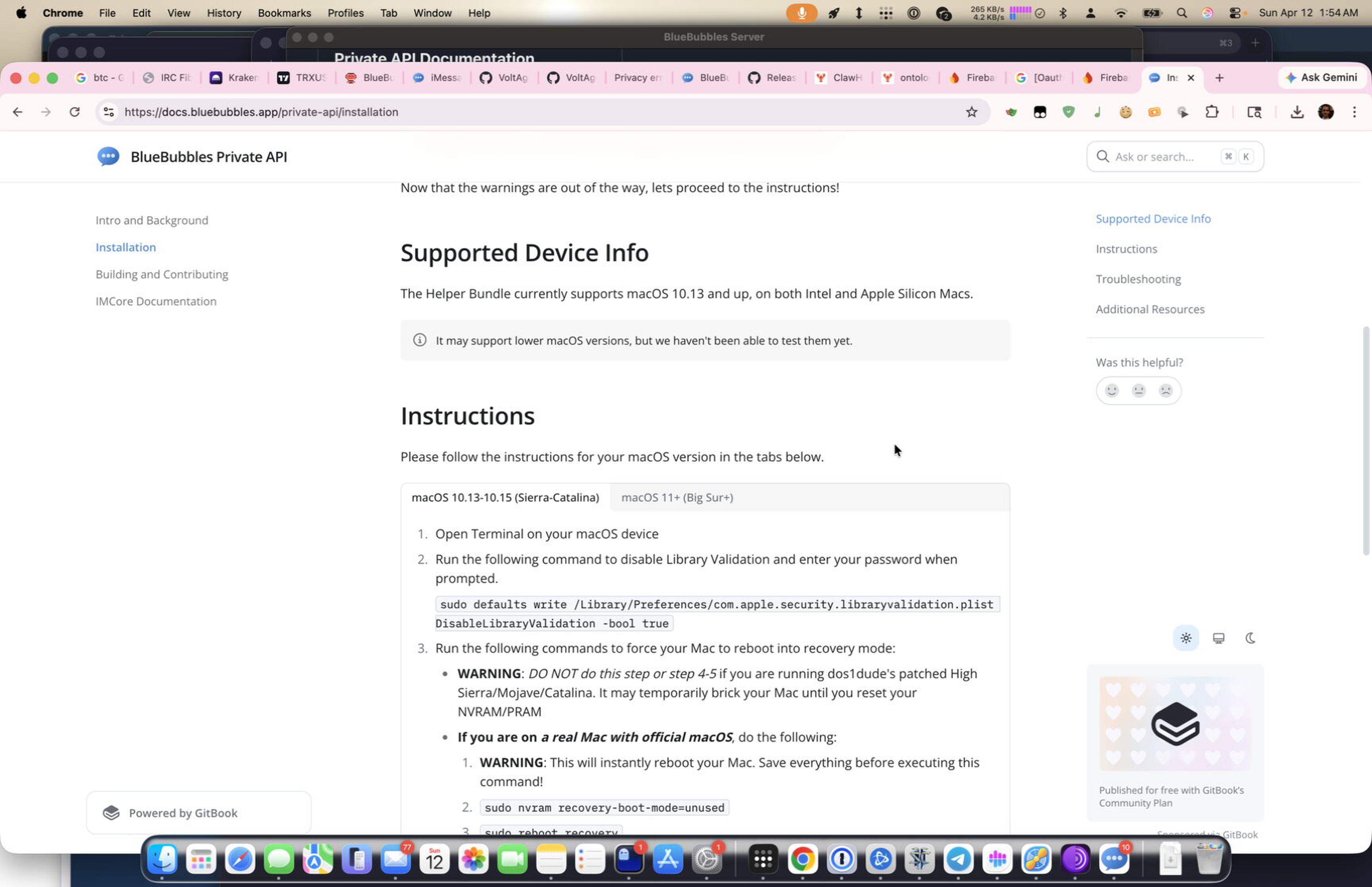Viewport: 1372px width, 887px height.
Task: Select the neutral face feedback option
Action: tap(1138, 391)
